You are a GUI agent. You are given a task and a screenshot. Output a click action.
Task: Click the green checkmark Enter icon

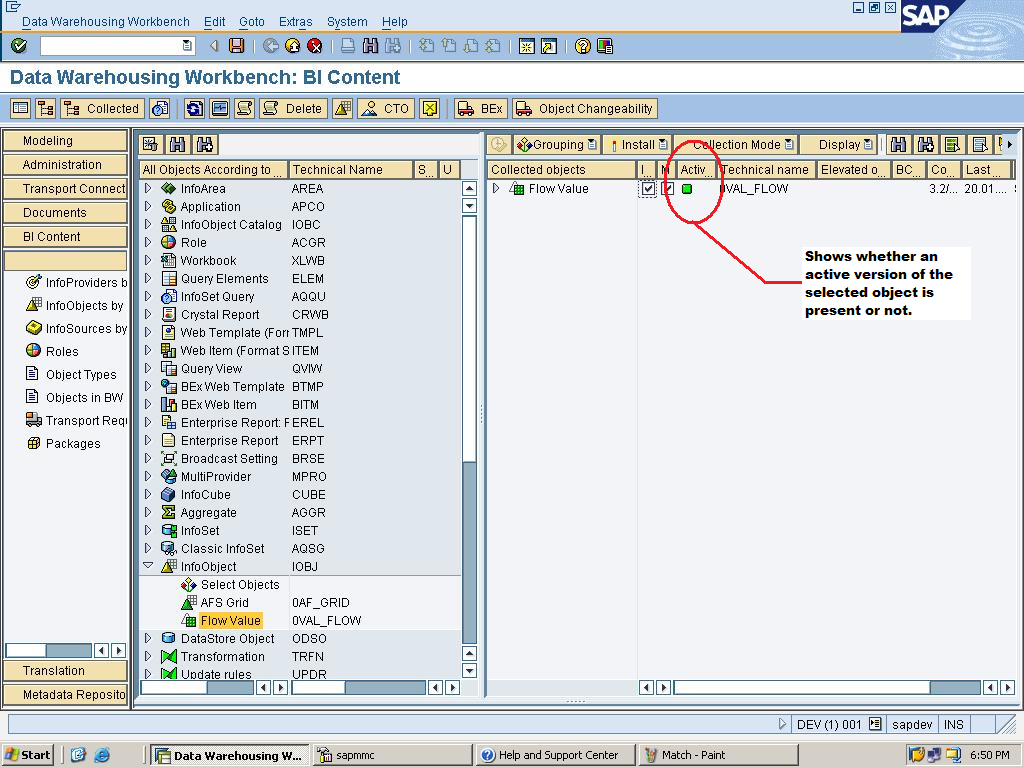[19, 46]
